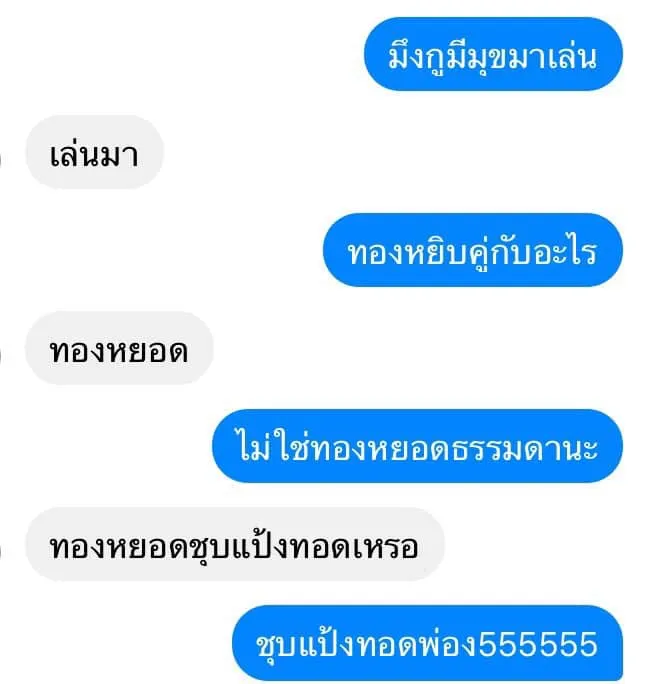671x684 pixels.
Task: Click sender avatar edge beside 'ทองหยอด' reply
Action: click(1, 356)
